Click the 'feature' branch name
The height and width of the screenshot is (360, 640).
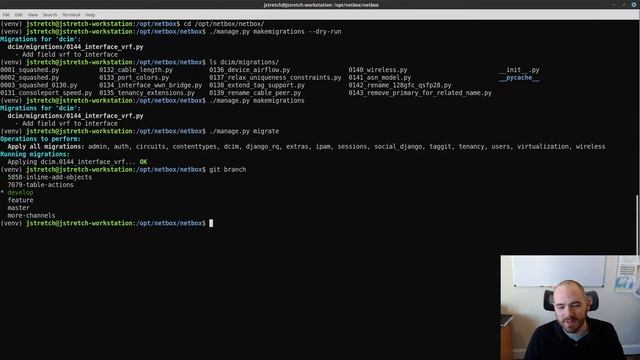pos(20,200)
